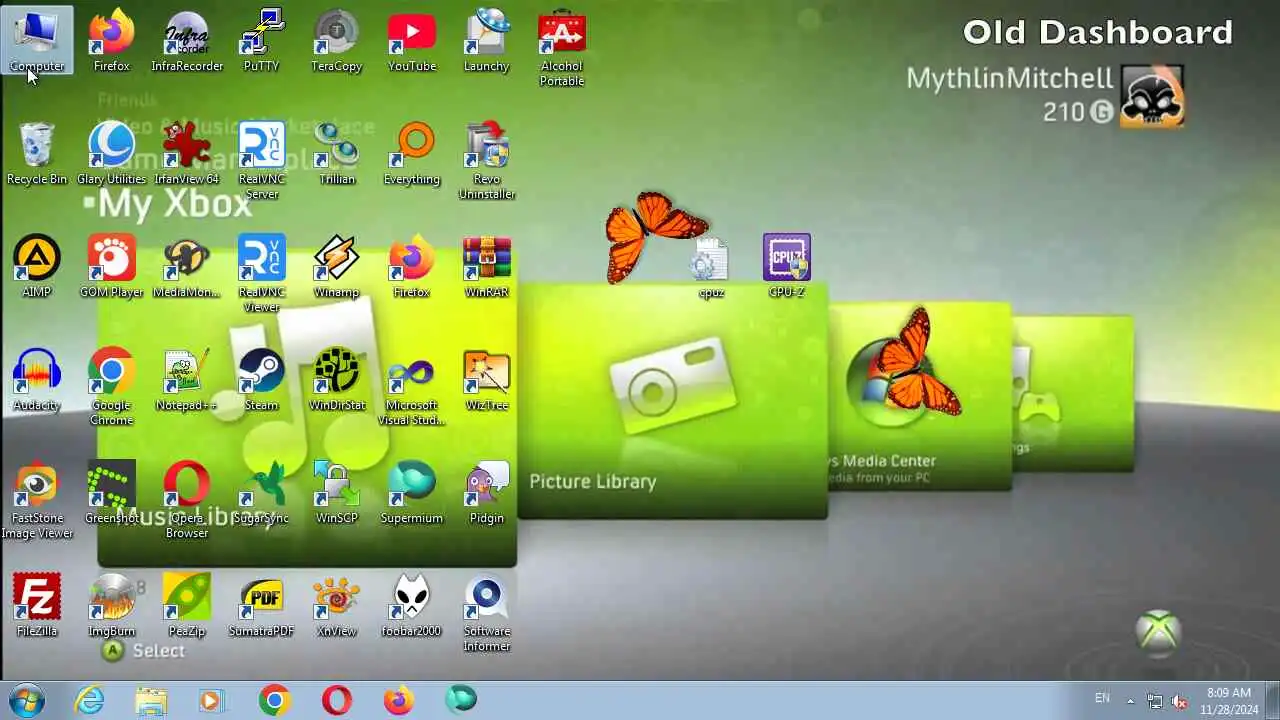
Task: Open the Software Informer shortcut
Action: click(x=487, y=613)
